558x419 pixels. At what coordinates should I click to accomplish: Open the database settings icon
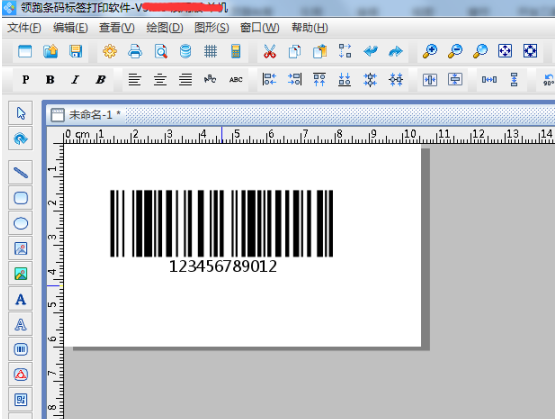click(185, 51)
